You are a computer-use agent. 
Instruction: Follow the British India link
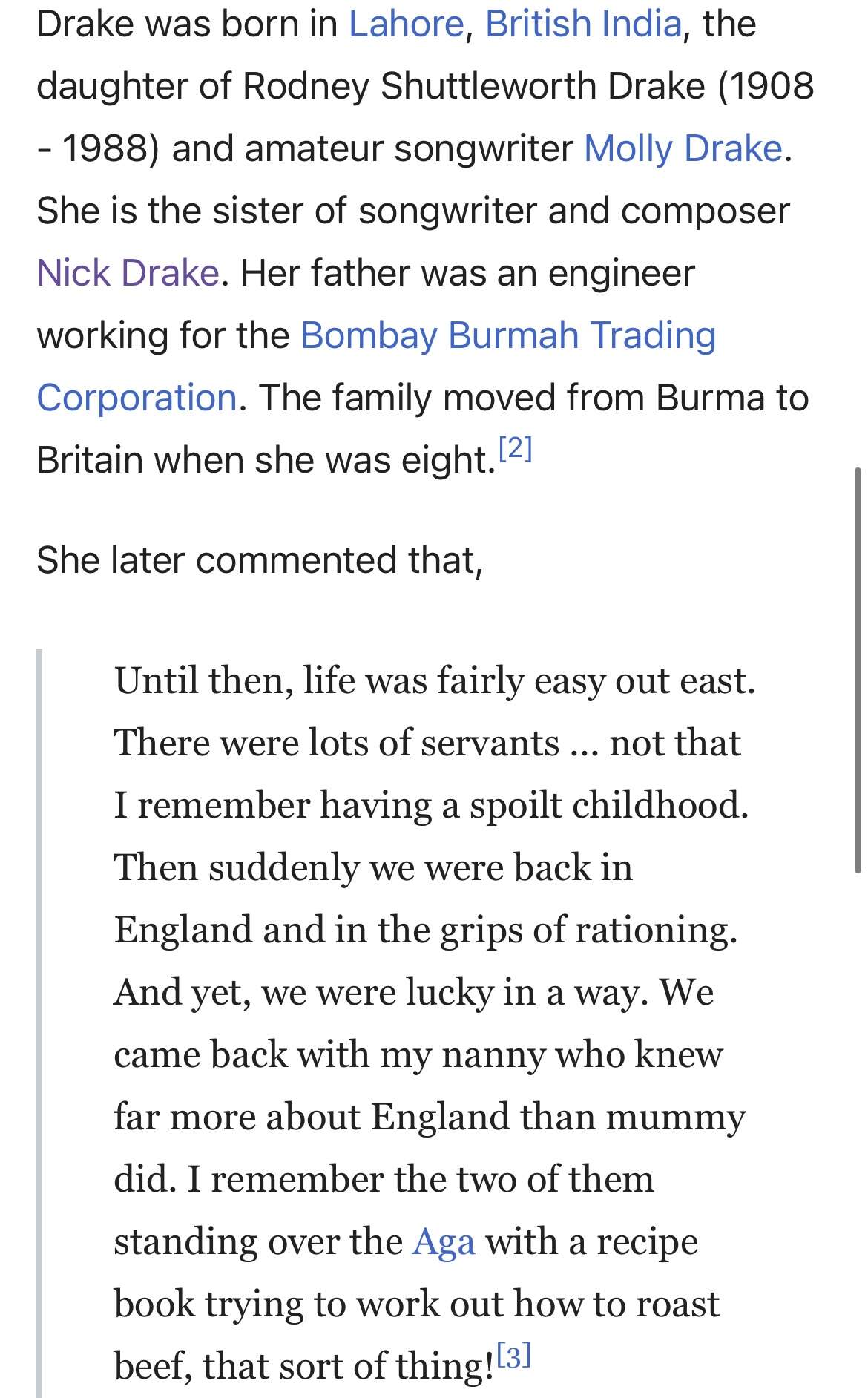(583, 24)
